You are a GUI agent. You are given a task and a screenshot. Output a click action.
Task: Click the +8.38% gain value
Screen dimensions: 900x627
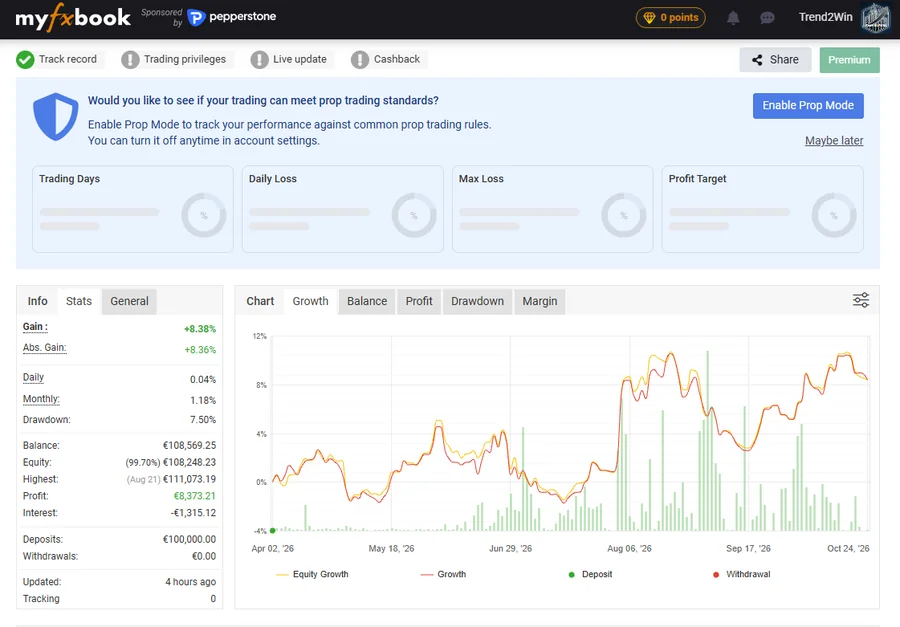200,329
